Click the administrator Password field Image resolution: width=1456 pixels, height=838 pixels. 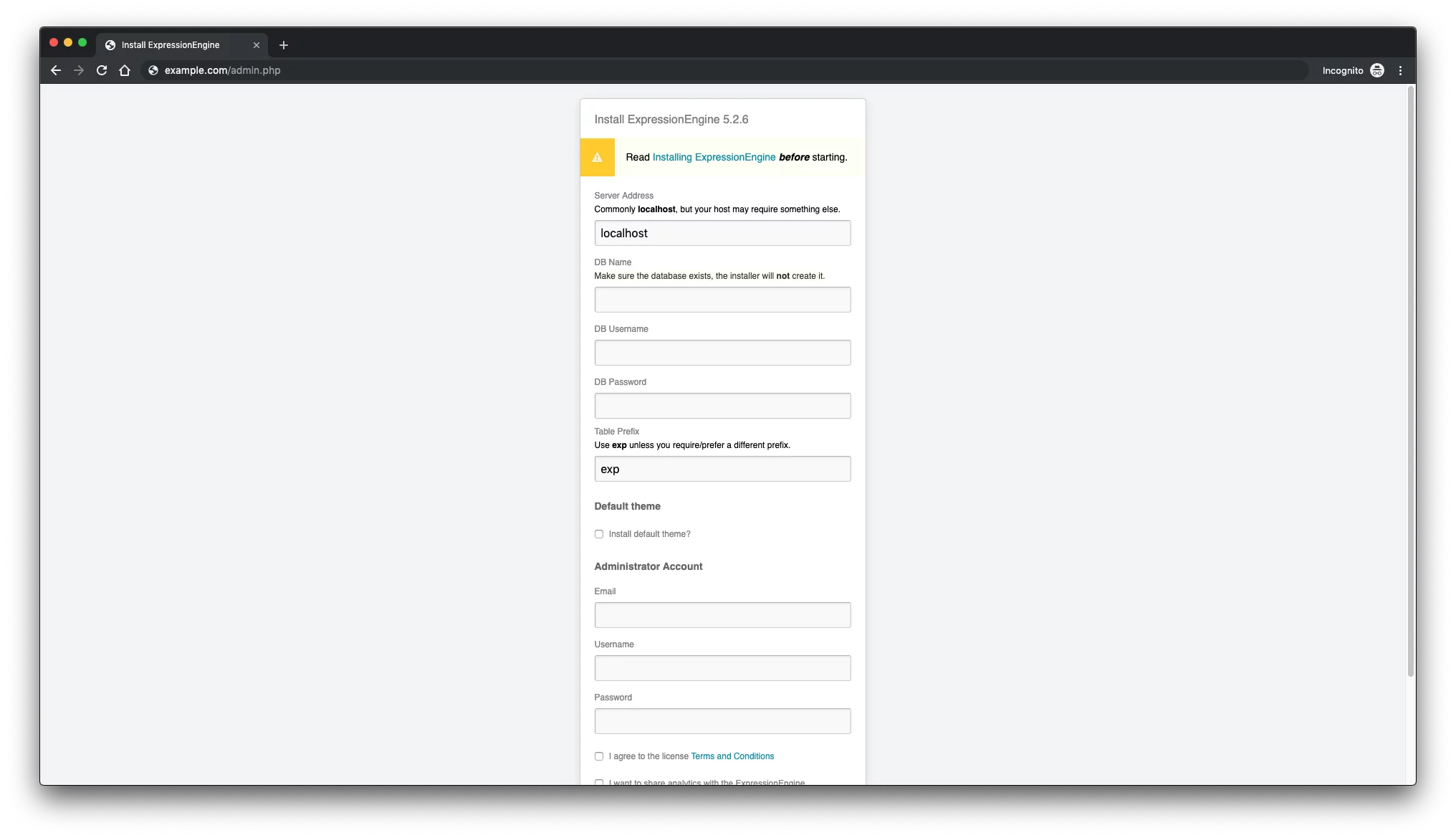[722, 721]
